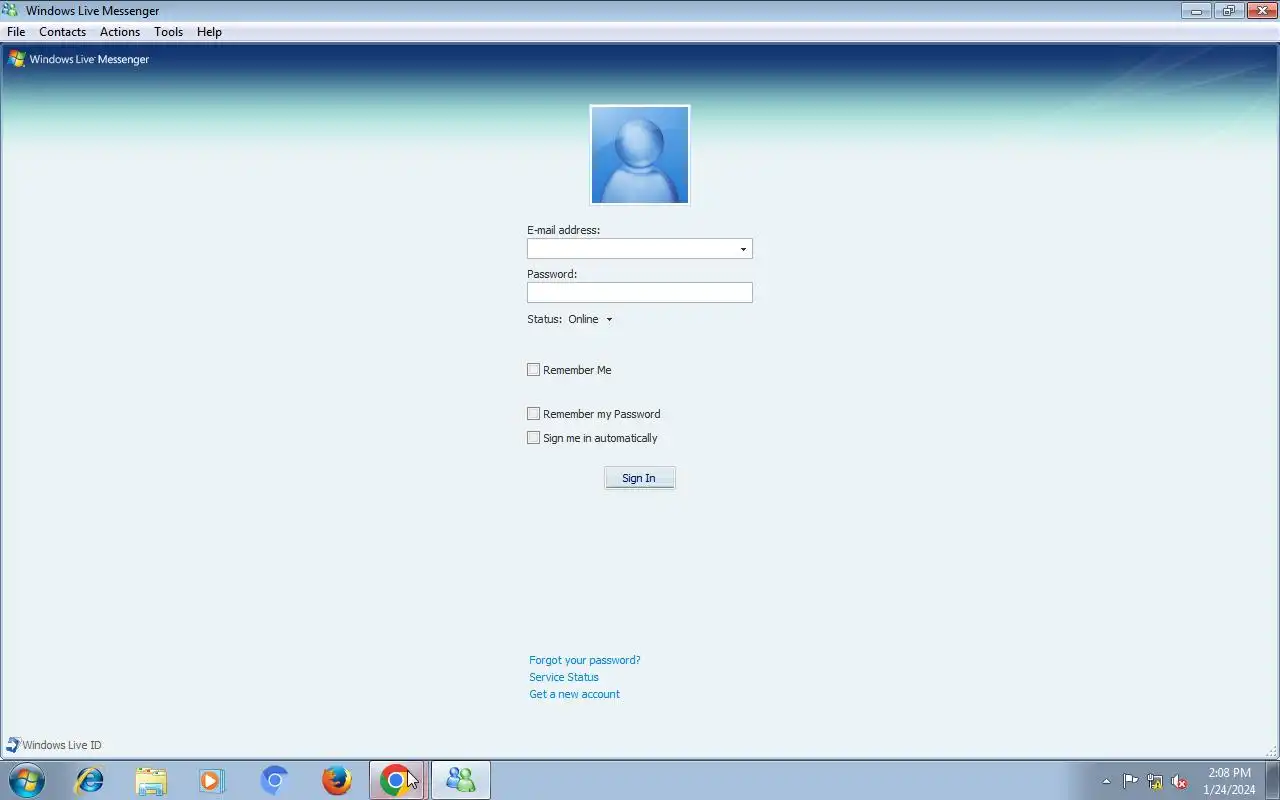Click the Windows Live ID icon
This screenshot has width=1280, height=800.
[13, 745]
